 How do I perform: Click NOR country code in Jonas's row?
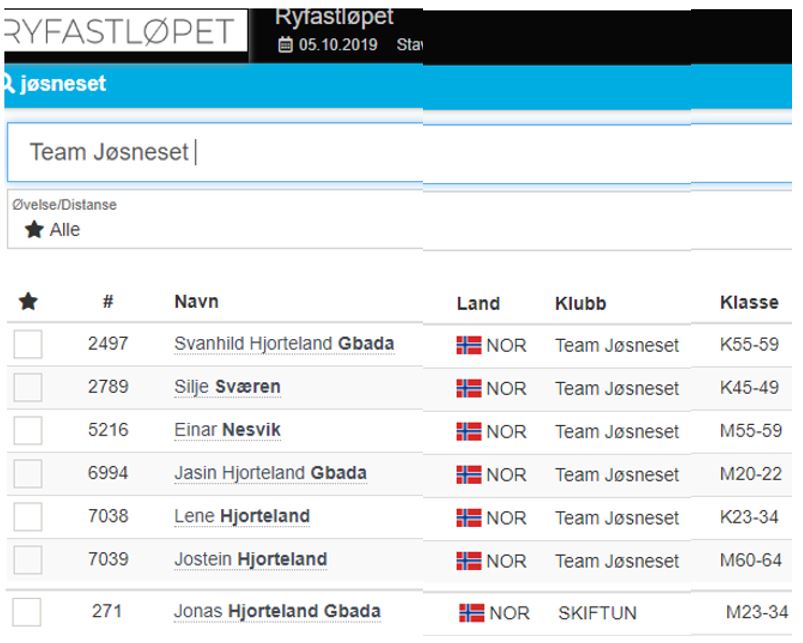point(510,613)
